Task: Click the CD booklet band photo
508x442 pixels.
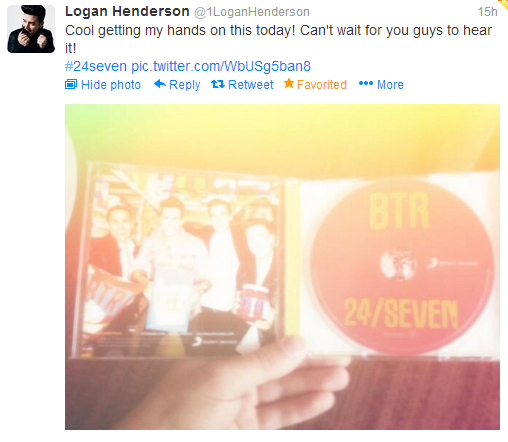Action: 180,260
